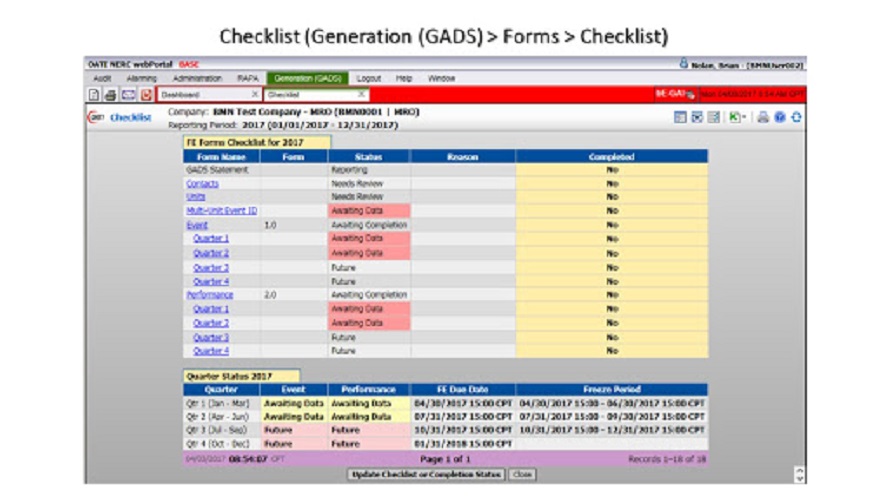The height and width of the screenshot is (500, 890).
Task: Click Update Checklist or Completion Status button
Action: pyautogui.click(x=426, y=474)
